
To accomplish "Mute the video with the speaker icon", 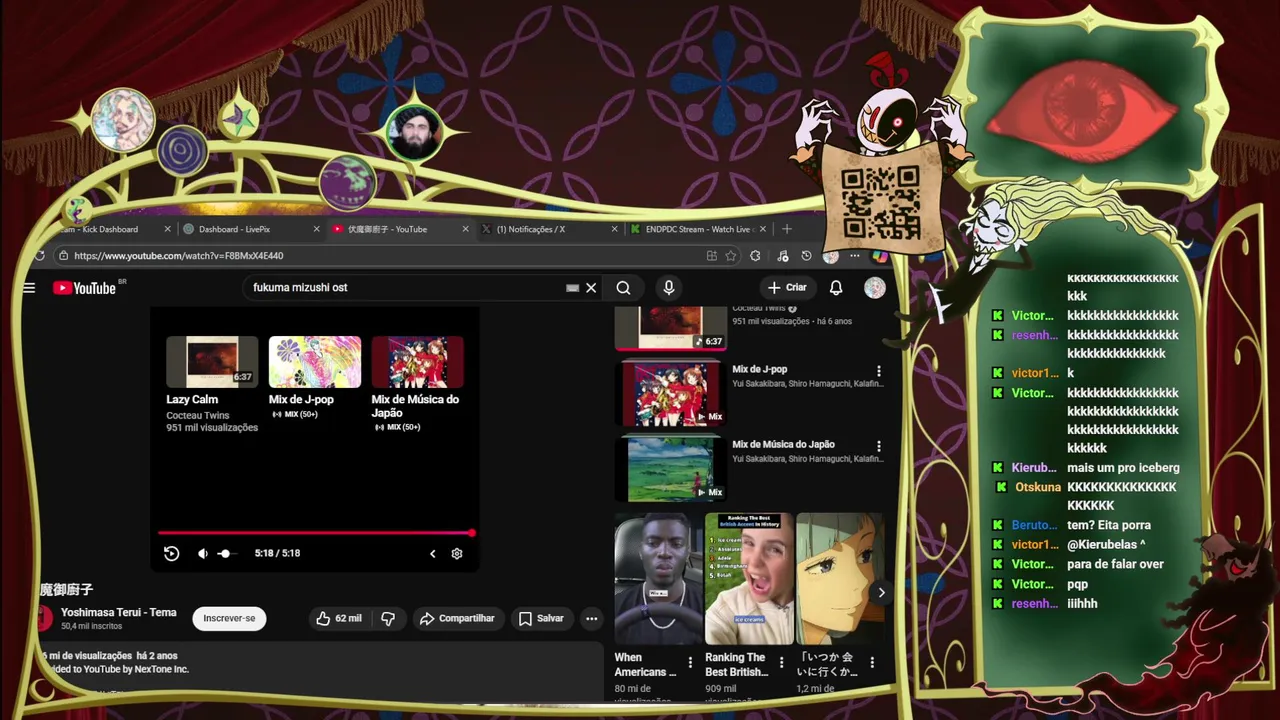I will tap(203, 553).
